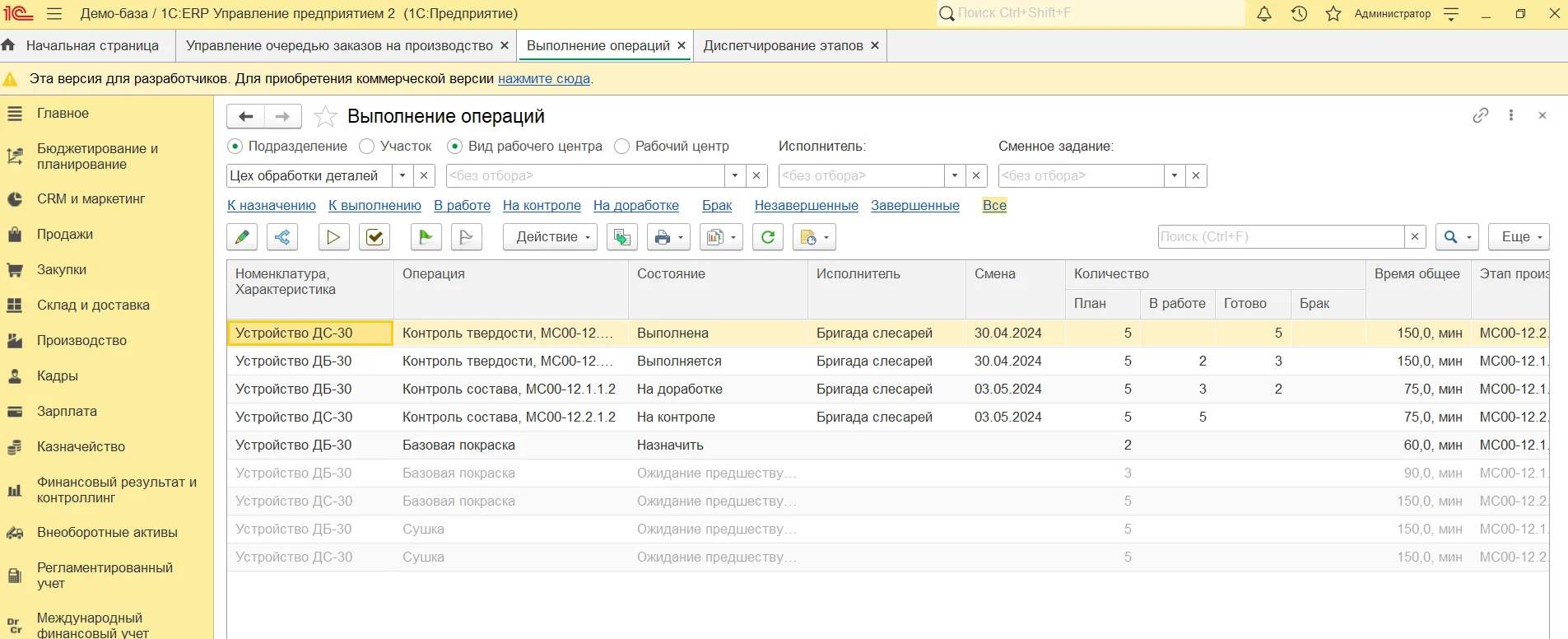
Task: Copy link with chain icon
Action: click(1481, 115)
